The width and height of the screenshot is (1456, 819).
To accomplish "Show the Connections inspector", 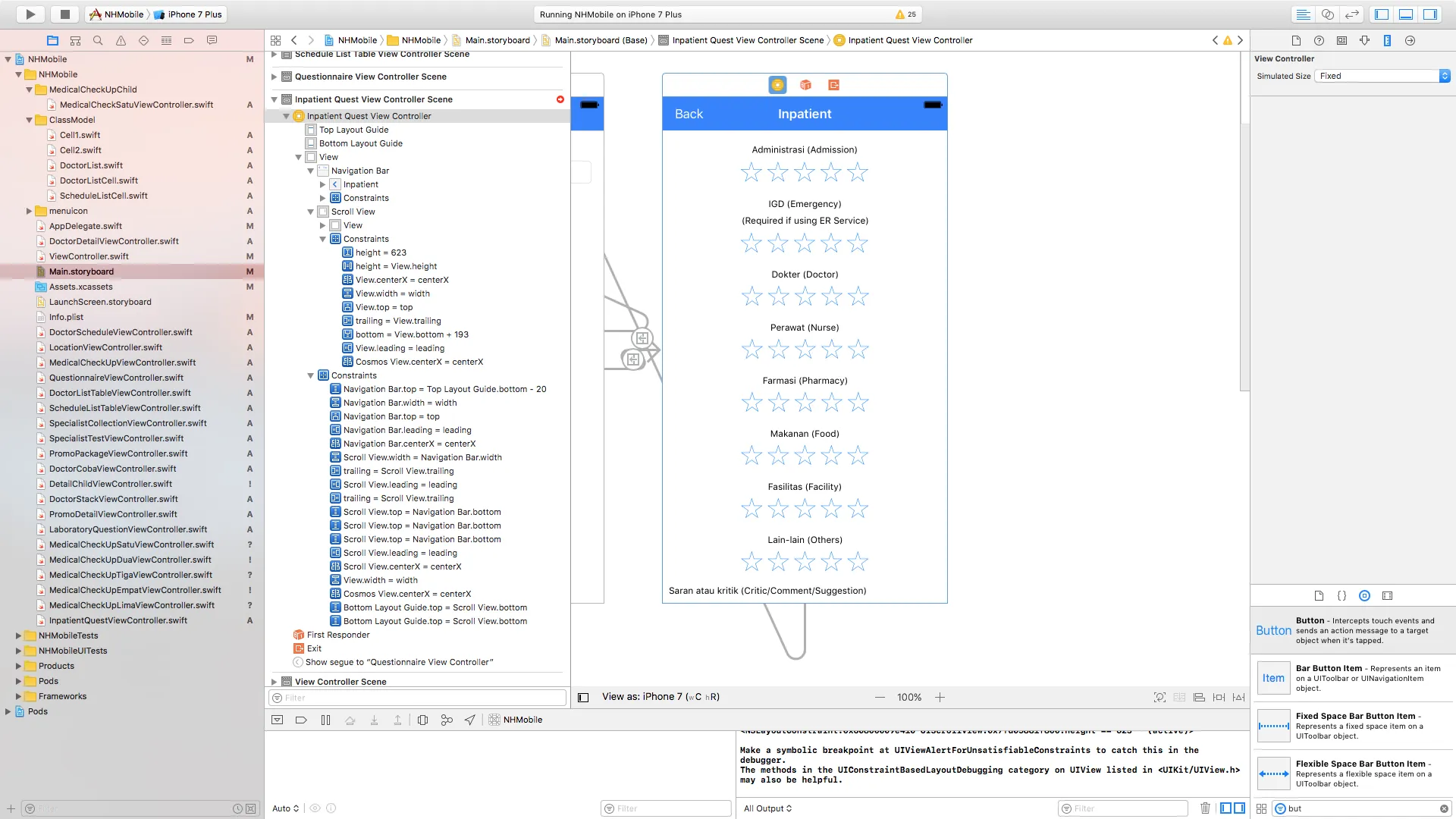I will (x=1410, y=40).
